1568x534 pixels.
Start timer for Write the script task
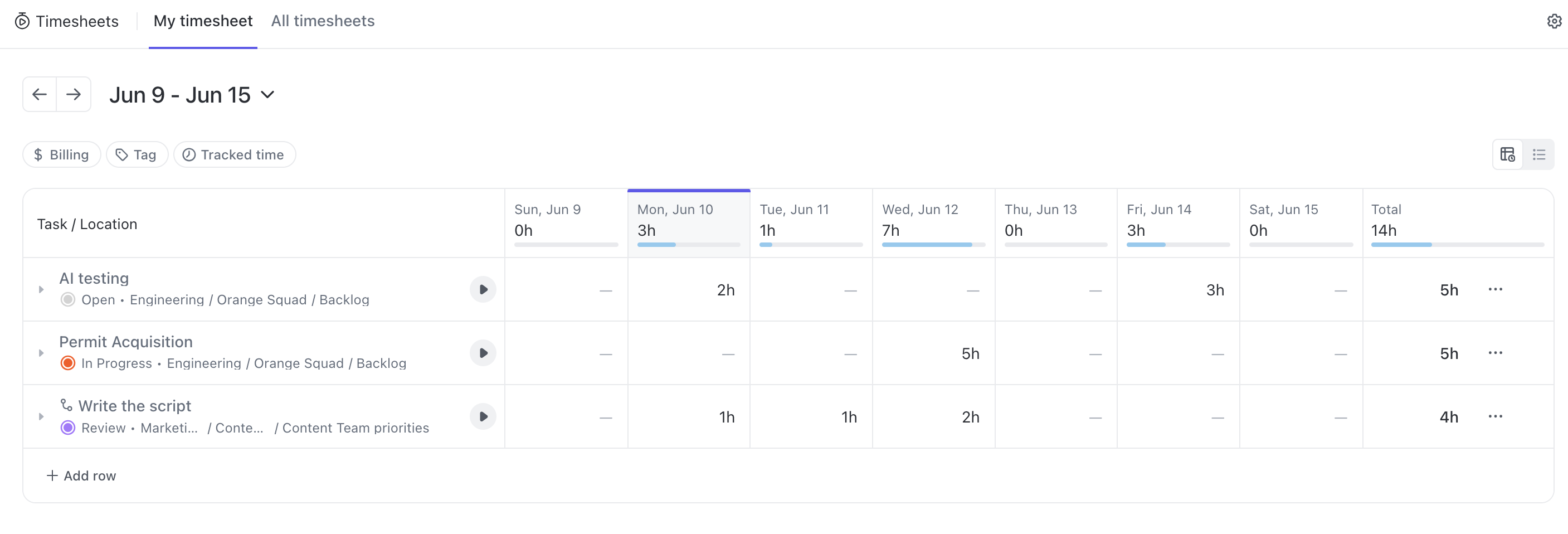tap(483, 417)
